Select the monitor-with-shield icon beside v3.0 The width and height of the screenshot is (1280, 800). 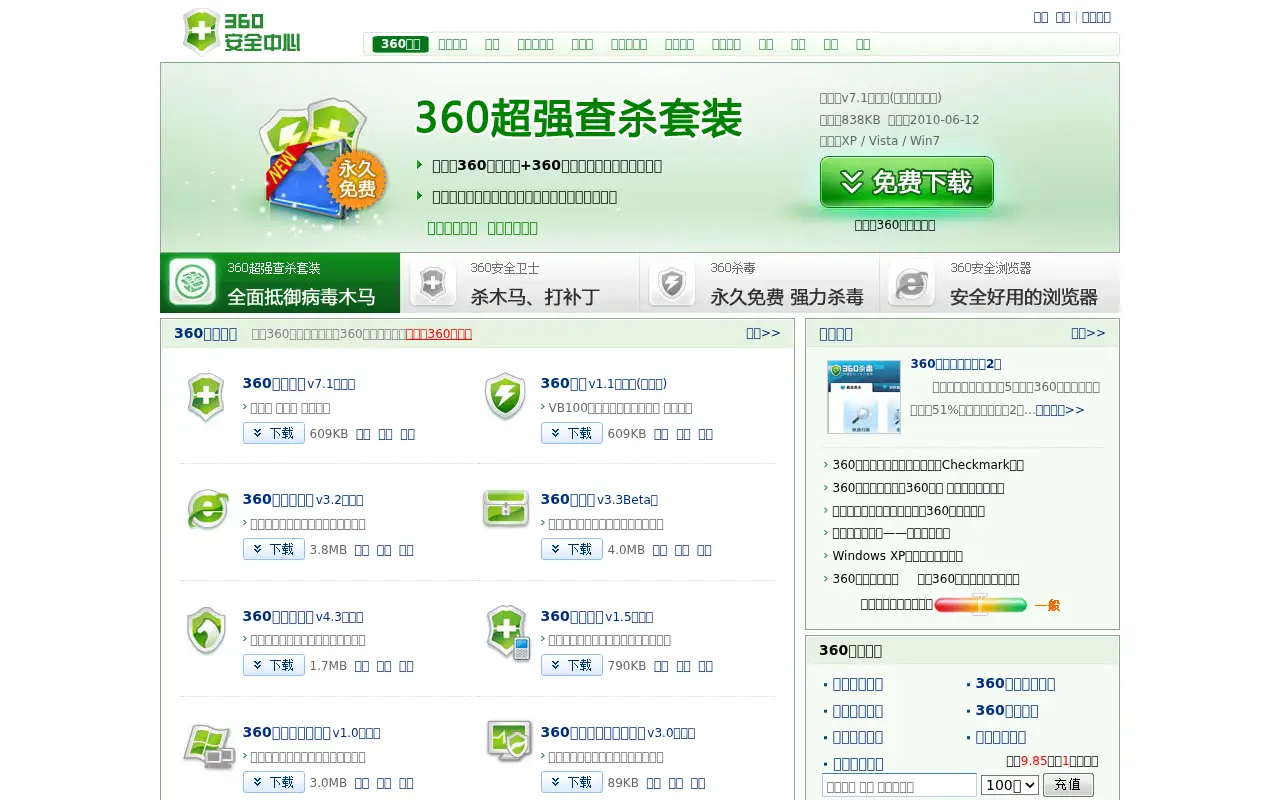click(x=508, y=742)
